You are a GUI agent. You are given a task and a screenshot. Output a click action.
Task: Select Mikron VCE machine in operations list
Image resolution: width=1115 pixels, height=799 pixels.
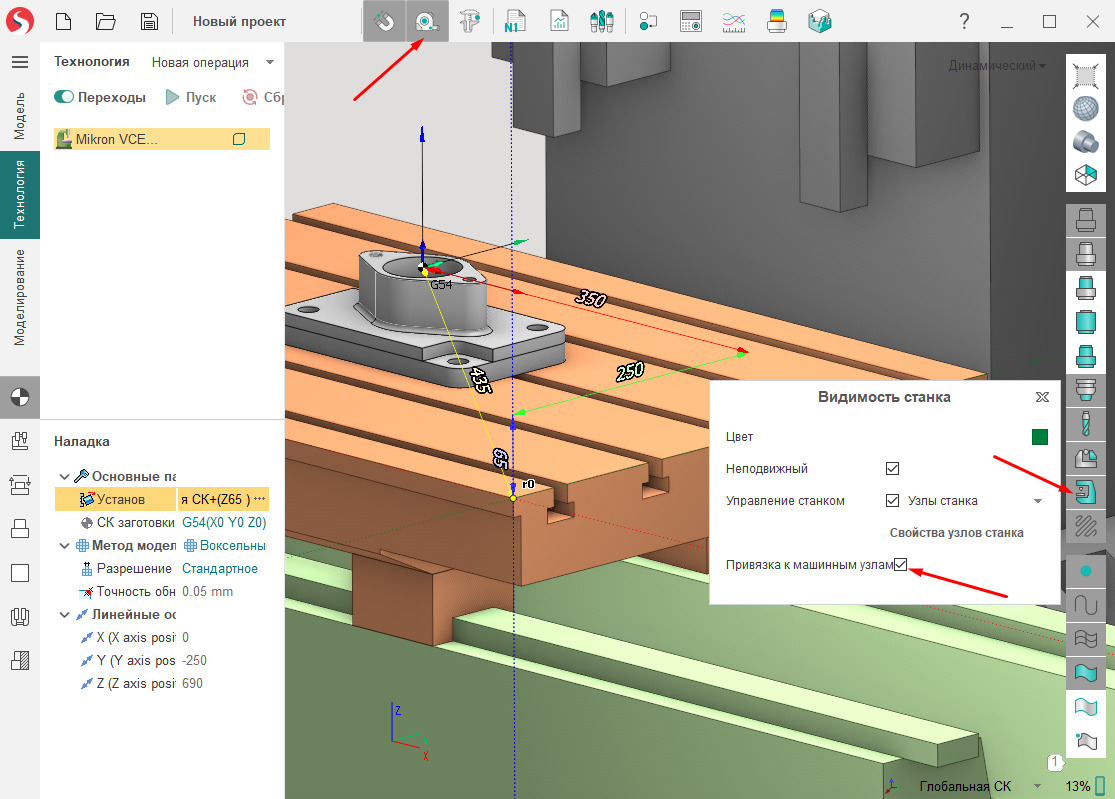coord(116,140)
